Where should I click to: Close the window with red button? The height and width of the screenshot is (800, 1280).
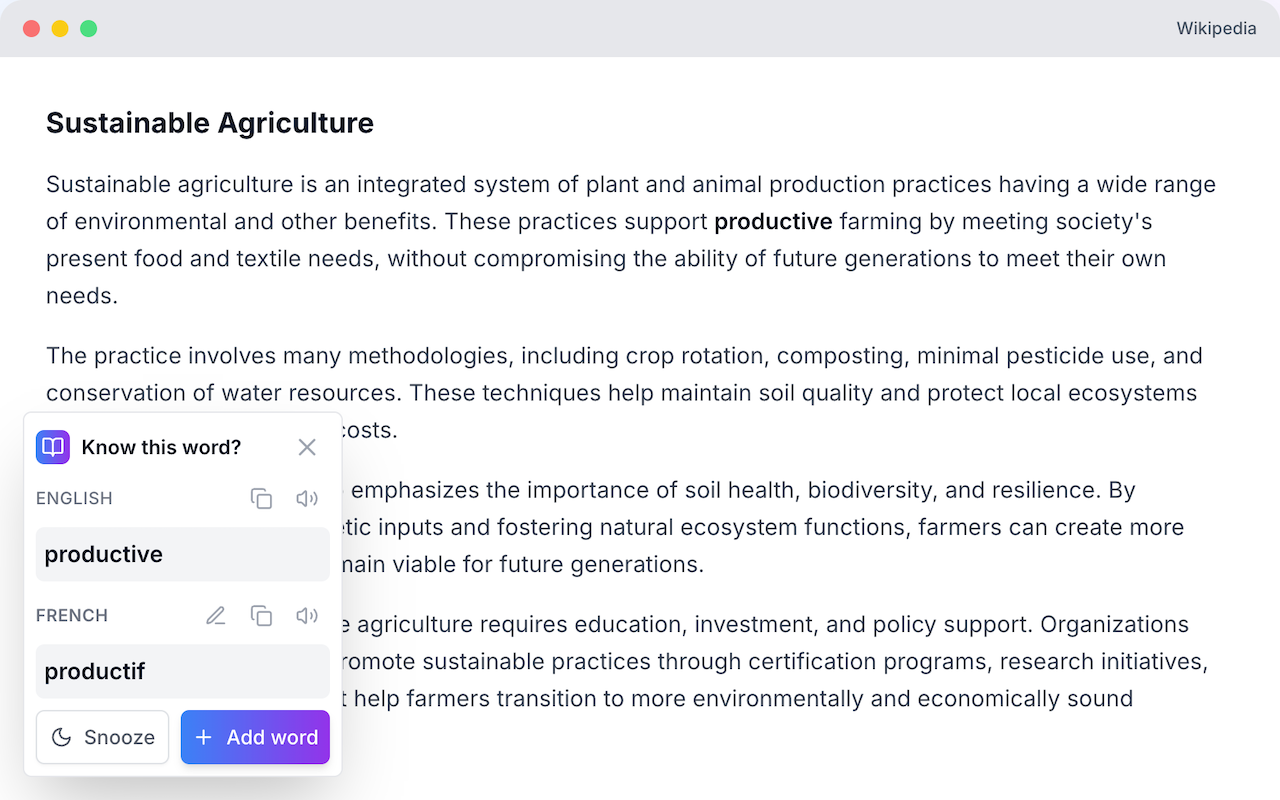31,28
